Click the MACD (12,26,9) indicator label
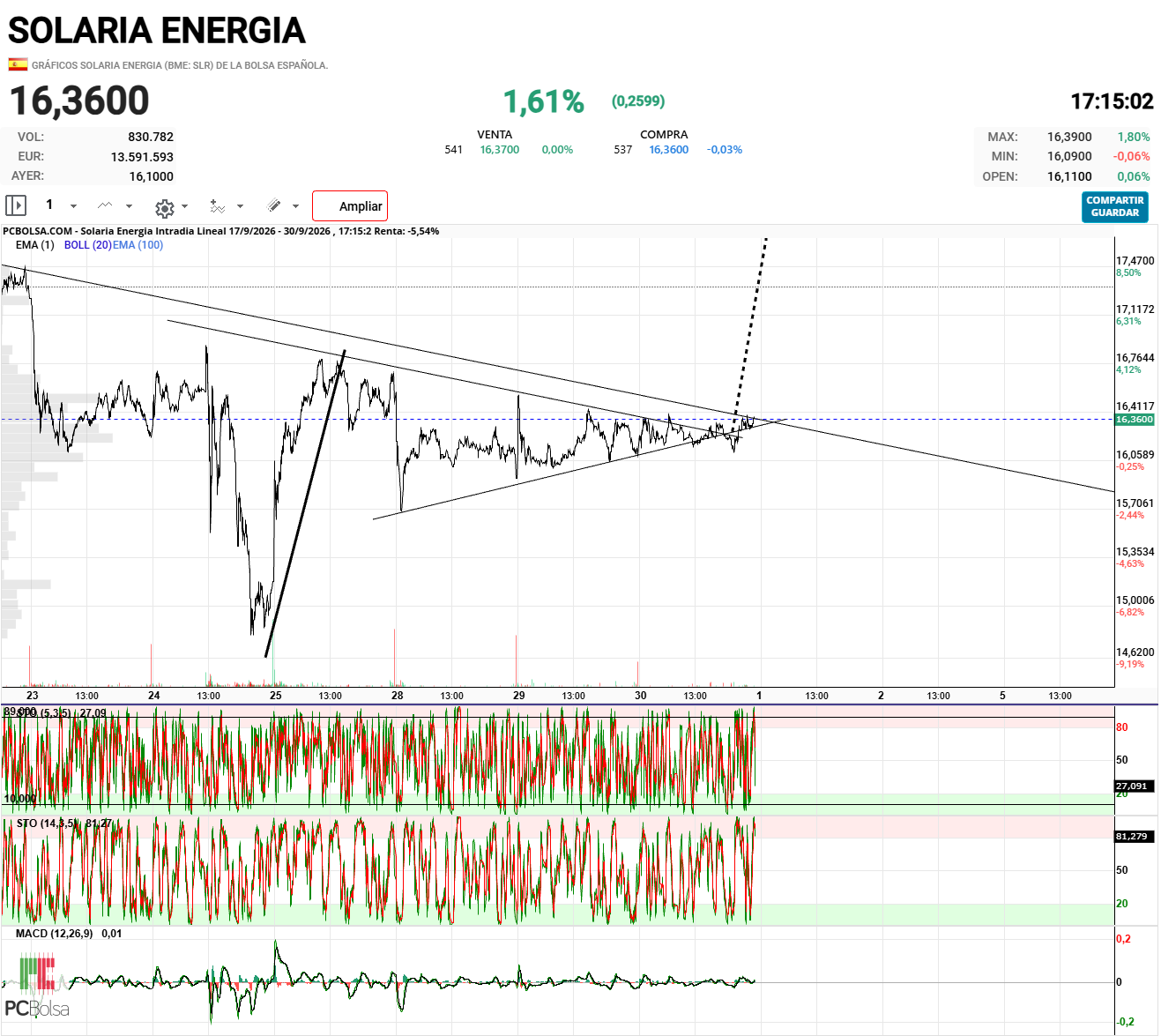Screen dimensions: 1161x1036 tap(54, 934)
